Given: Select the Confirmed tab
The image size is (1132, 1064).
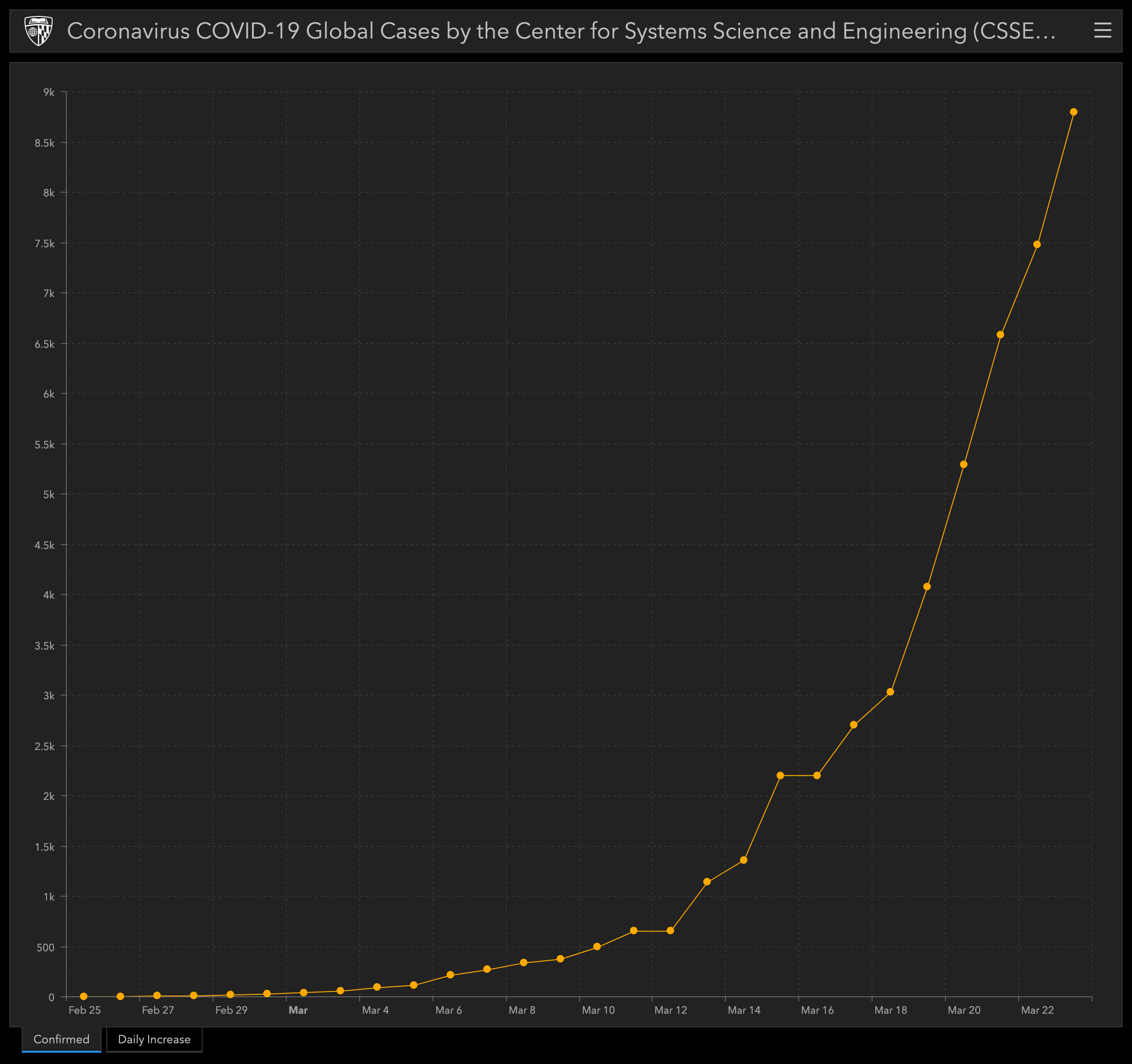Looking at the screenshot, I should point(62,1039).
